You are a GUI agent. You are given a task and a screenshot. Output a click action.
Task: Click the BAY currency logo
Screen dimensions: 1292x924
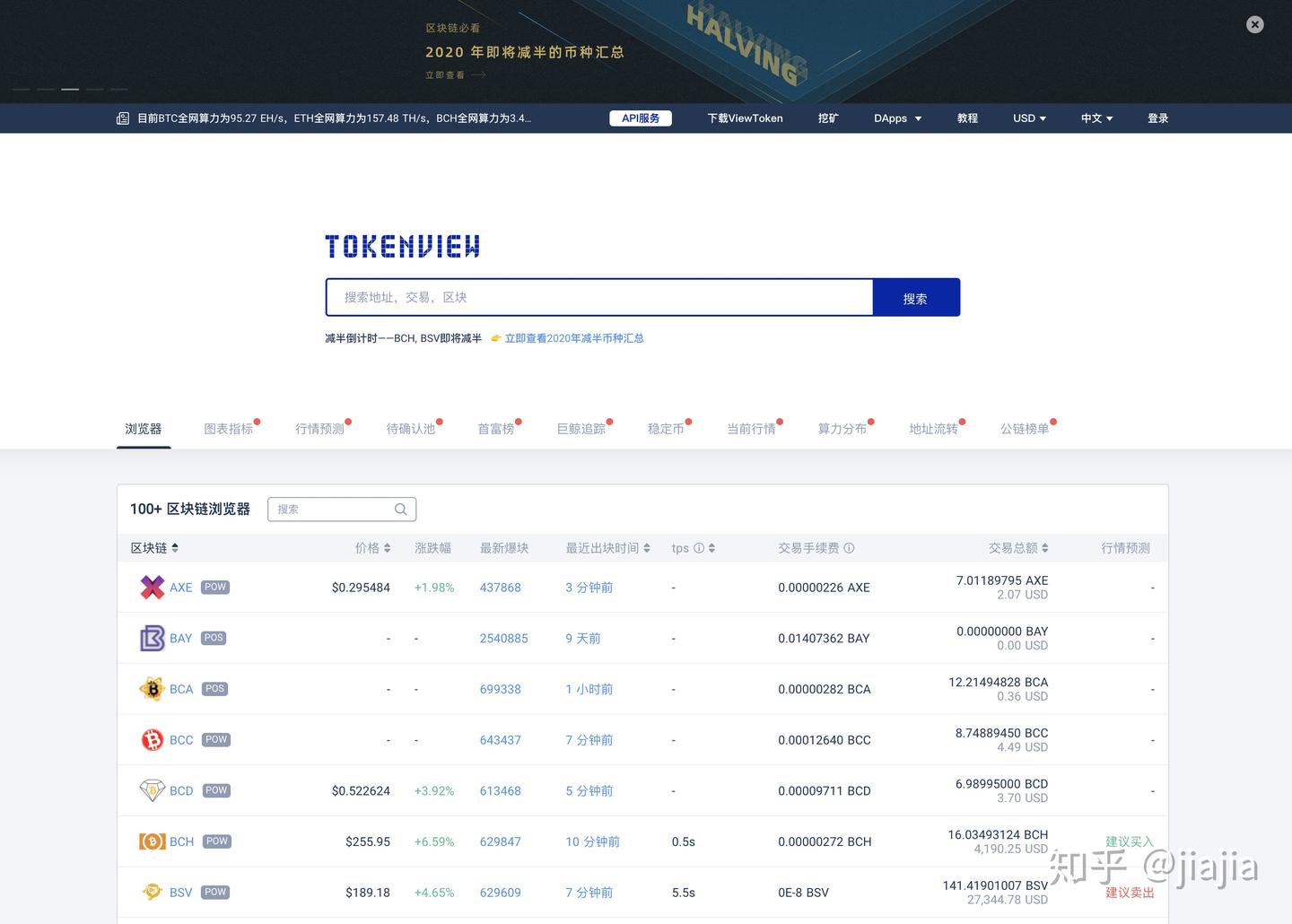click(153, 638)
